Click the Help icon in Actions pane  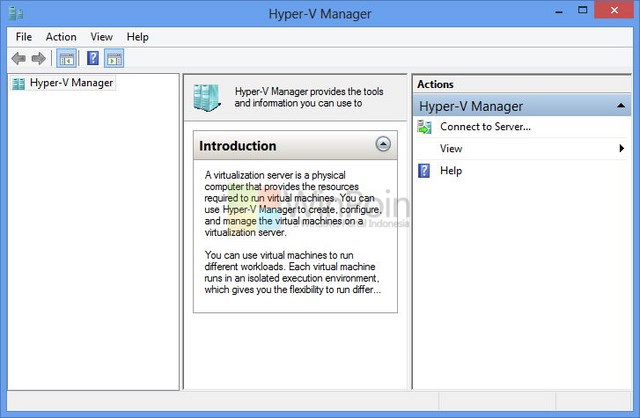424,171
